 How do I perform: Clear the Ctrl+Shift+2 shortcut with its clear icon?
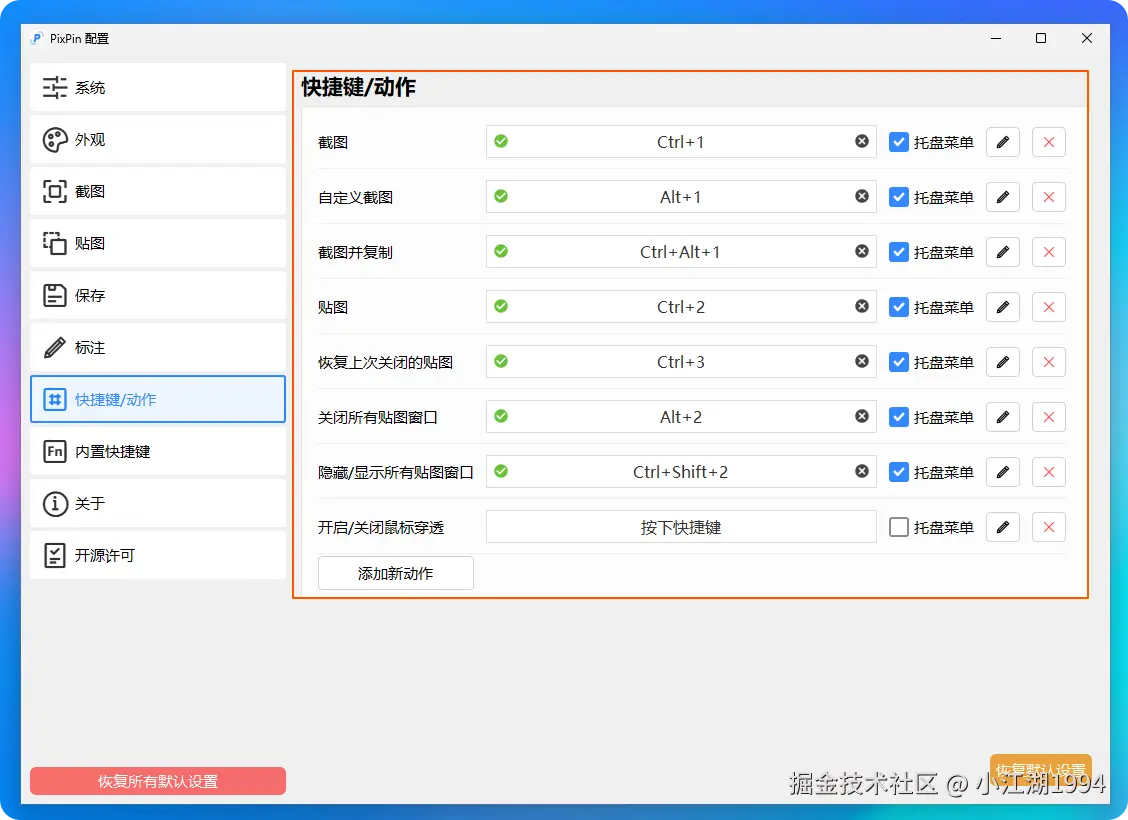tap(862, 471)
